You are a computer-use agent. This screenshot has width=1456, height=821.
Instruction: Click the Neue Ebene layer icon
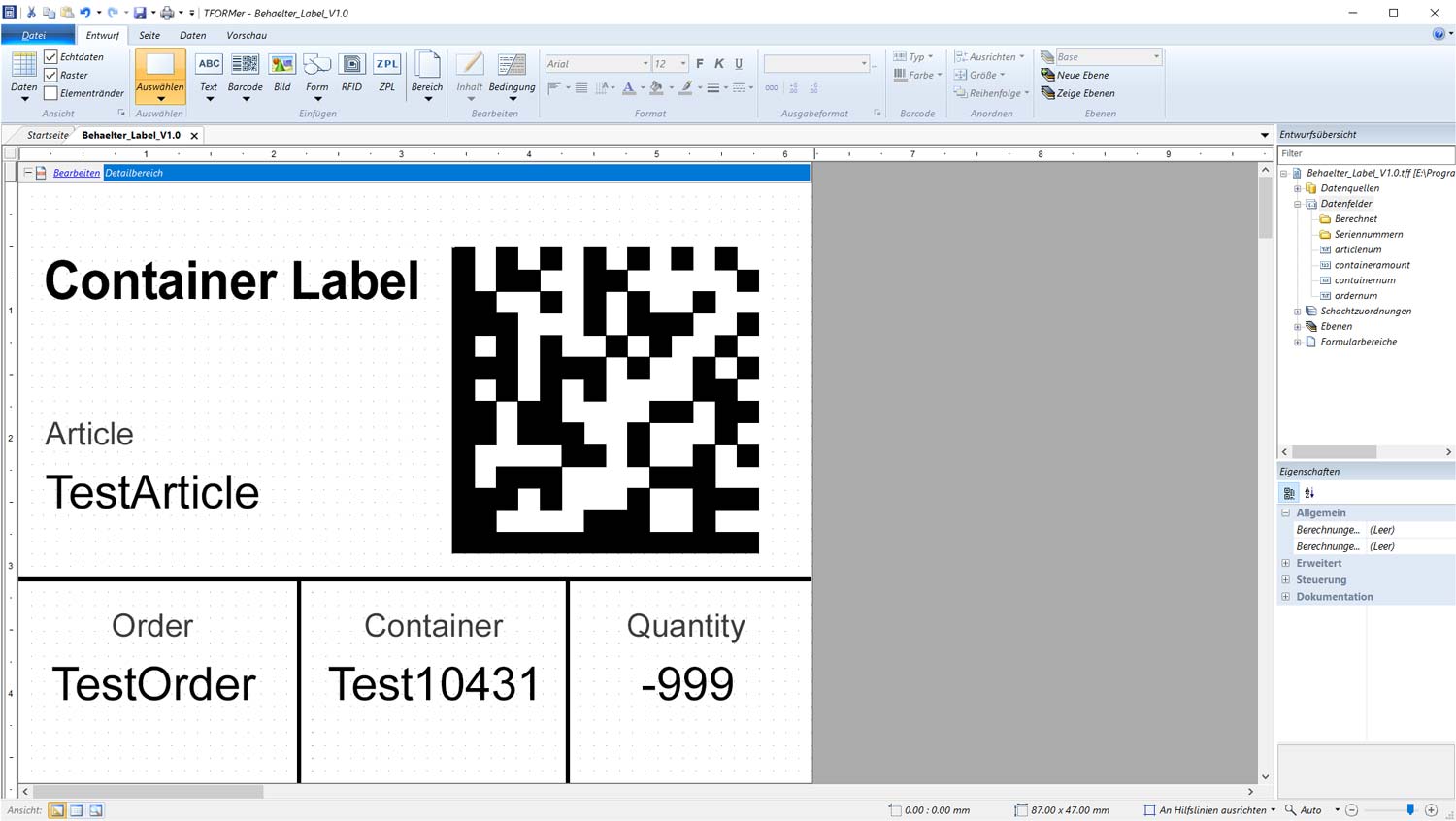click(1048, 75)
